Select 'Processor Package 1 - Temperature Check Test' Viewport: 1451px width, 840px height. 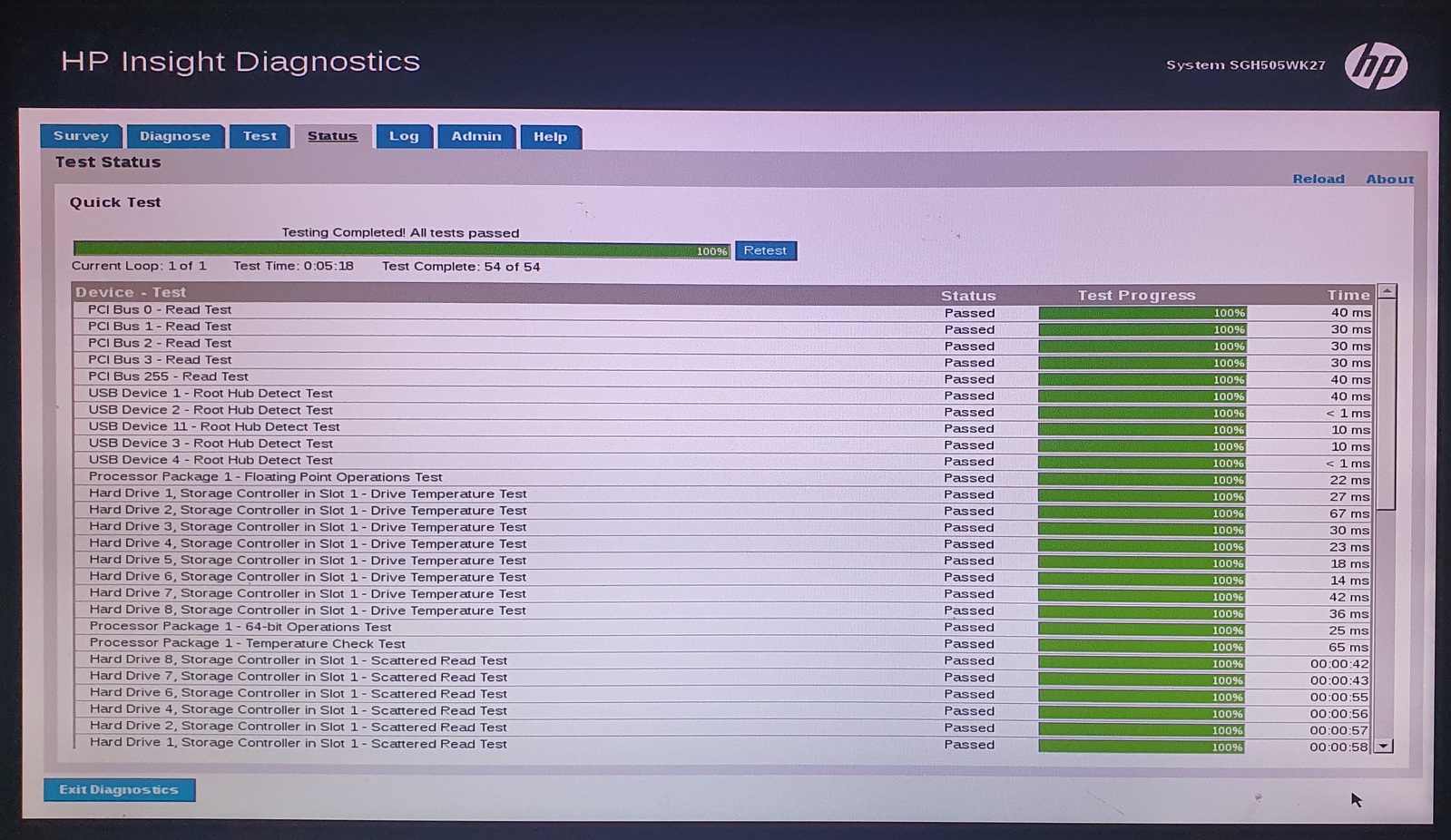(723, 645)
